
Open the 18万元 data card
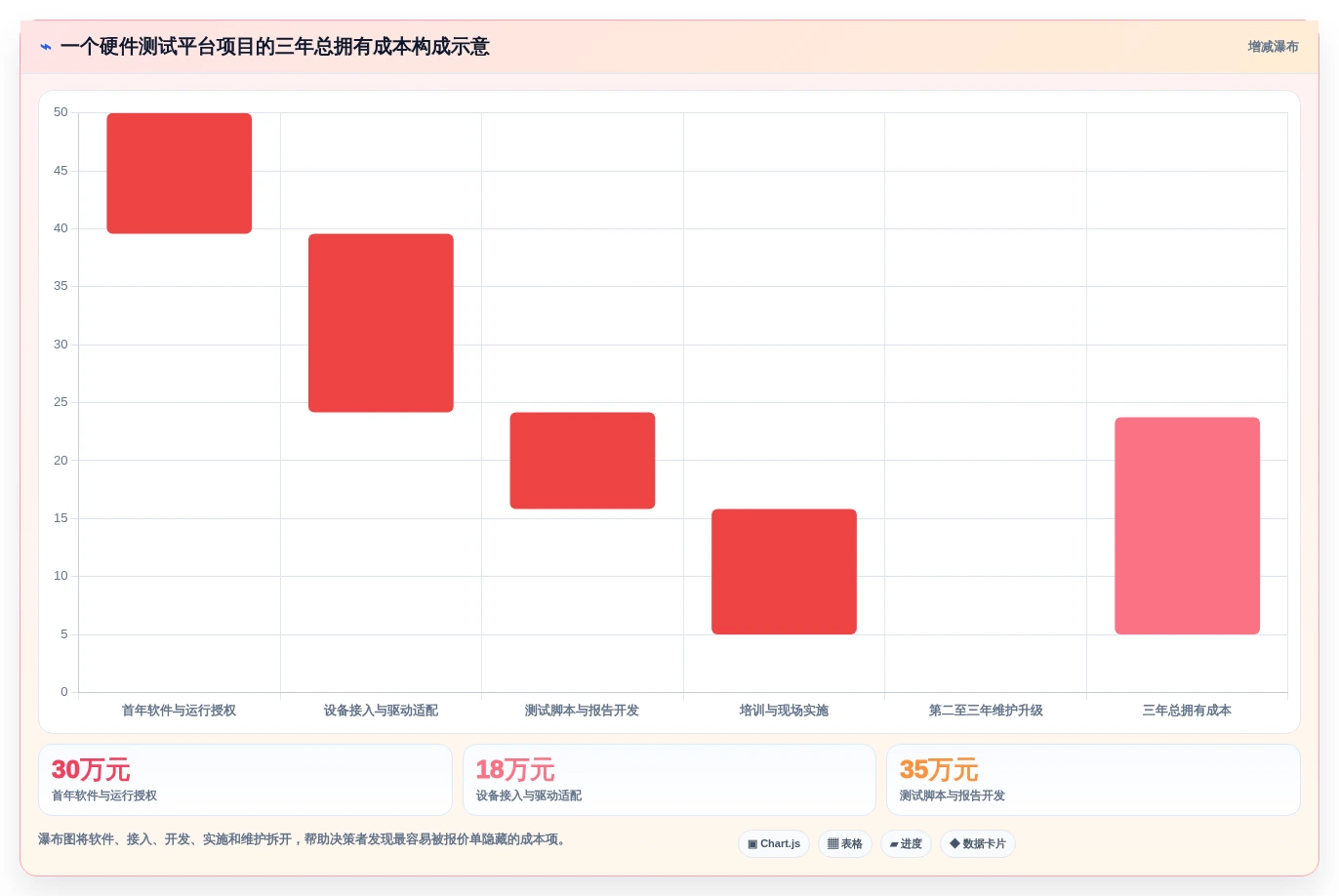pyautogui.click(x=669, y=780)
